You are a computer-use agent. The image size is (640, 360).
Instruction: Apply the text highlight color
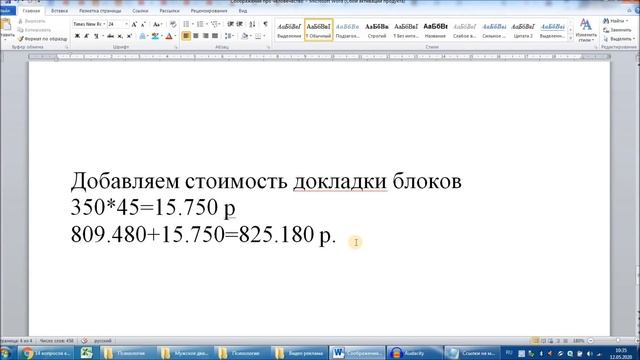pos(155,36)
